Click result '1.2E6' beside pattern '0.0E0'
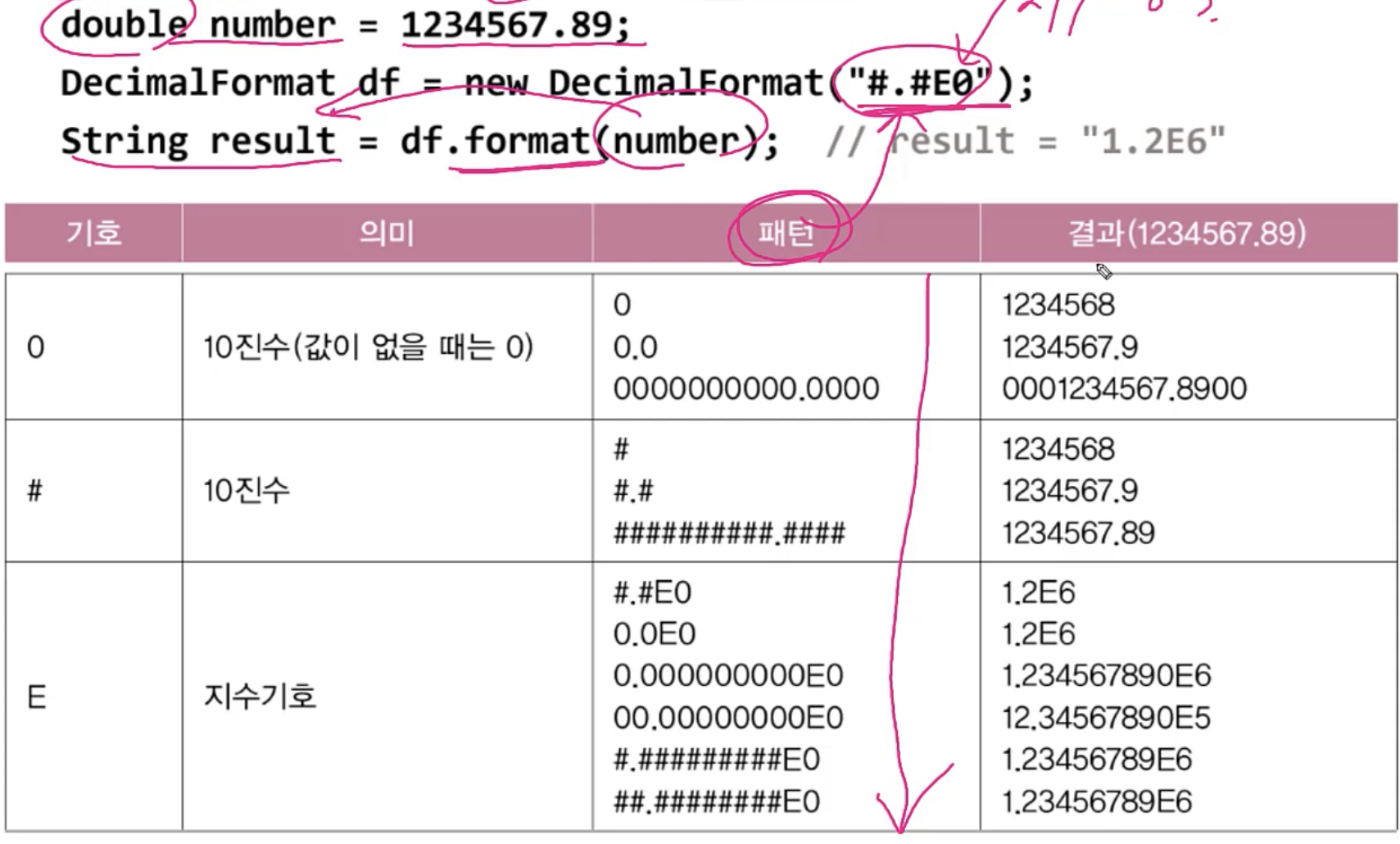 point(1038,634)
